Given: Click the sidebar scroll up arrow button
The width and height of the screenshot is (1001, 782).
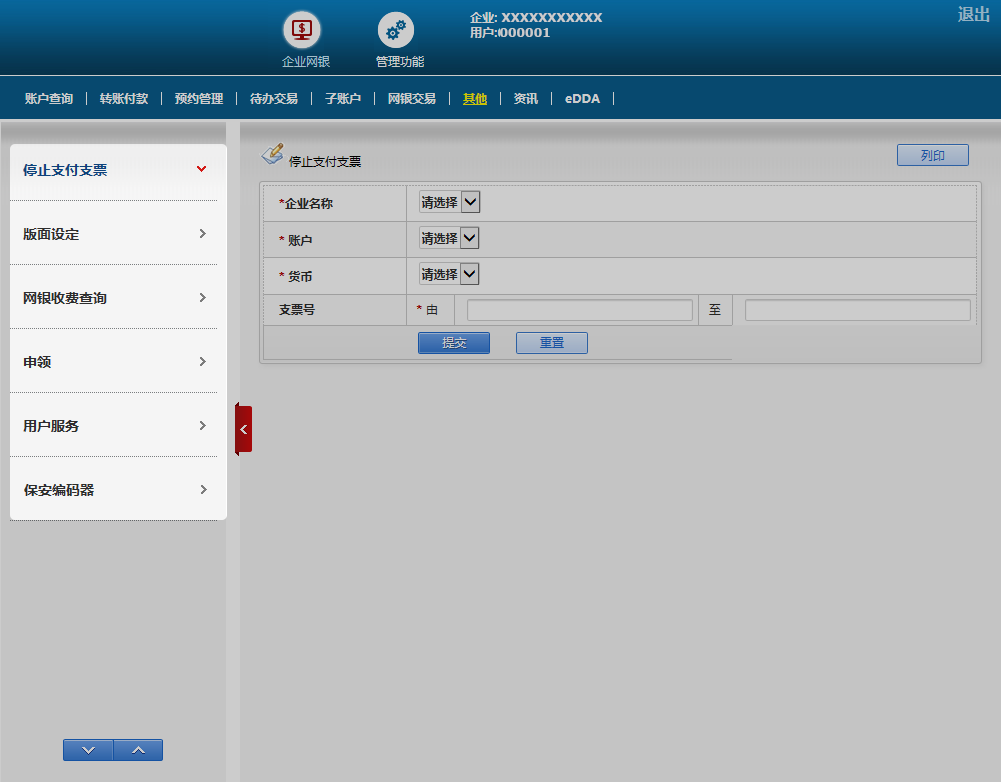Looking at the screenshot, I should coord(138,750).
